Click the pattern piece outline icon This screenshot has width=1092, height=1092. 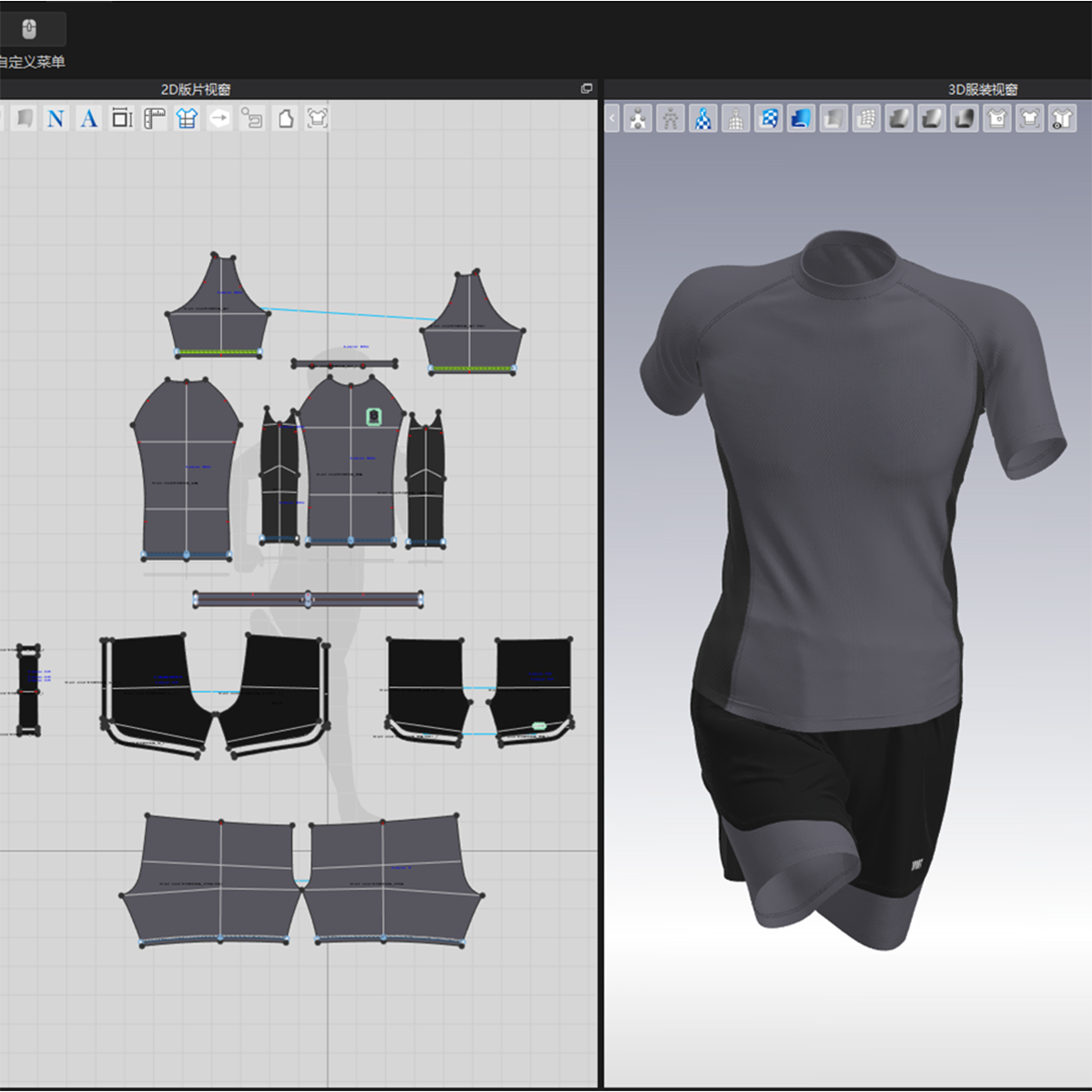[286, 118]
